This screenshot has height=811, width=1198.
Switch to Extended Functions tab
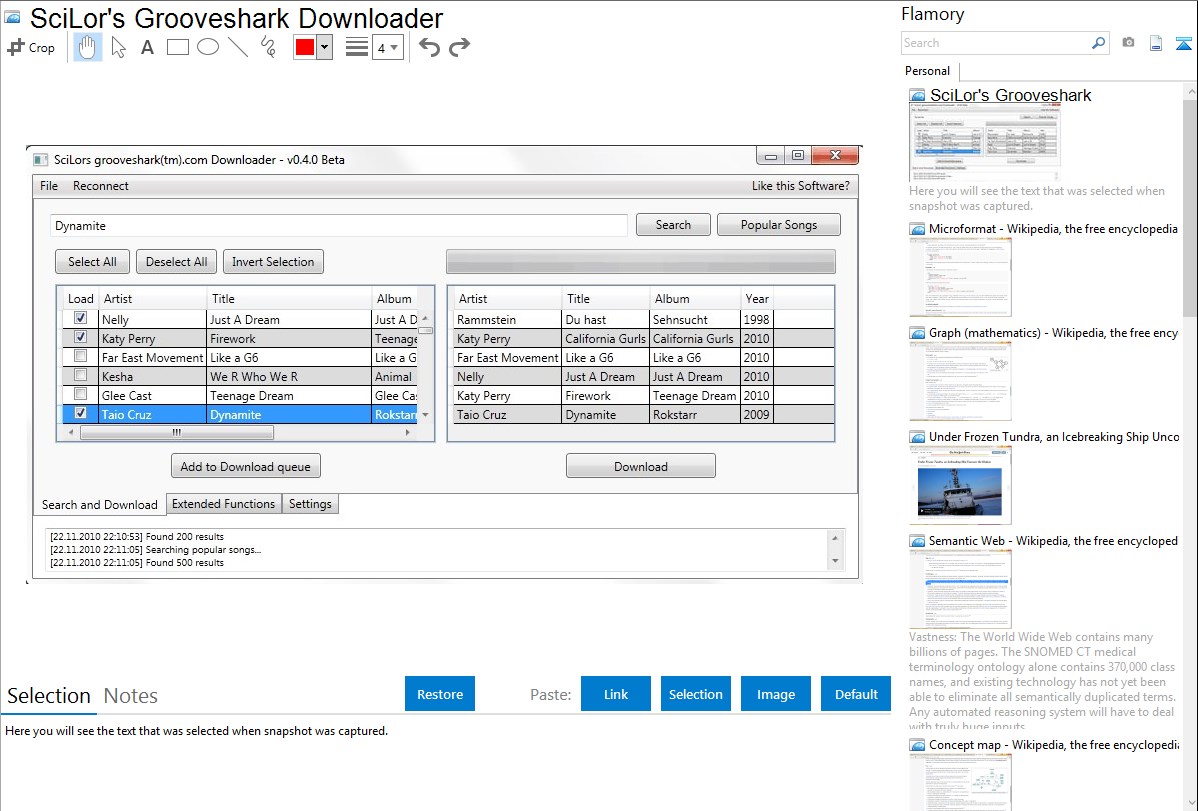coord(223,504)
